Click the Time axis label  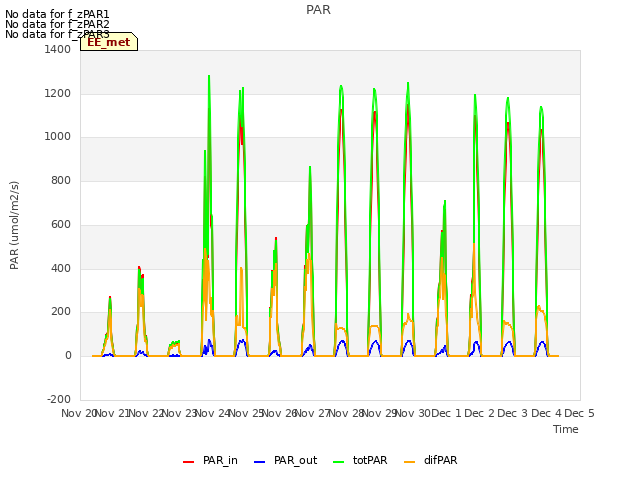[x=566, y=429]
